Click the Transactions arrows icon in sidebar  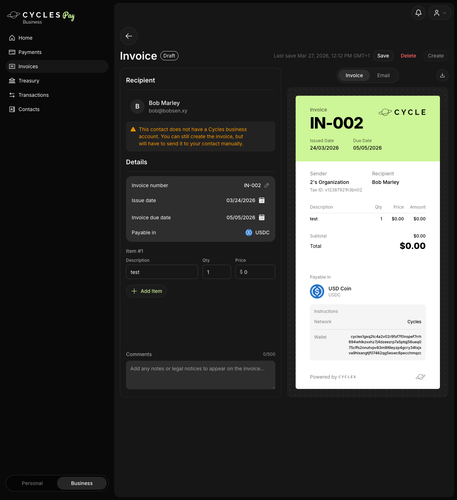12,95
